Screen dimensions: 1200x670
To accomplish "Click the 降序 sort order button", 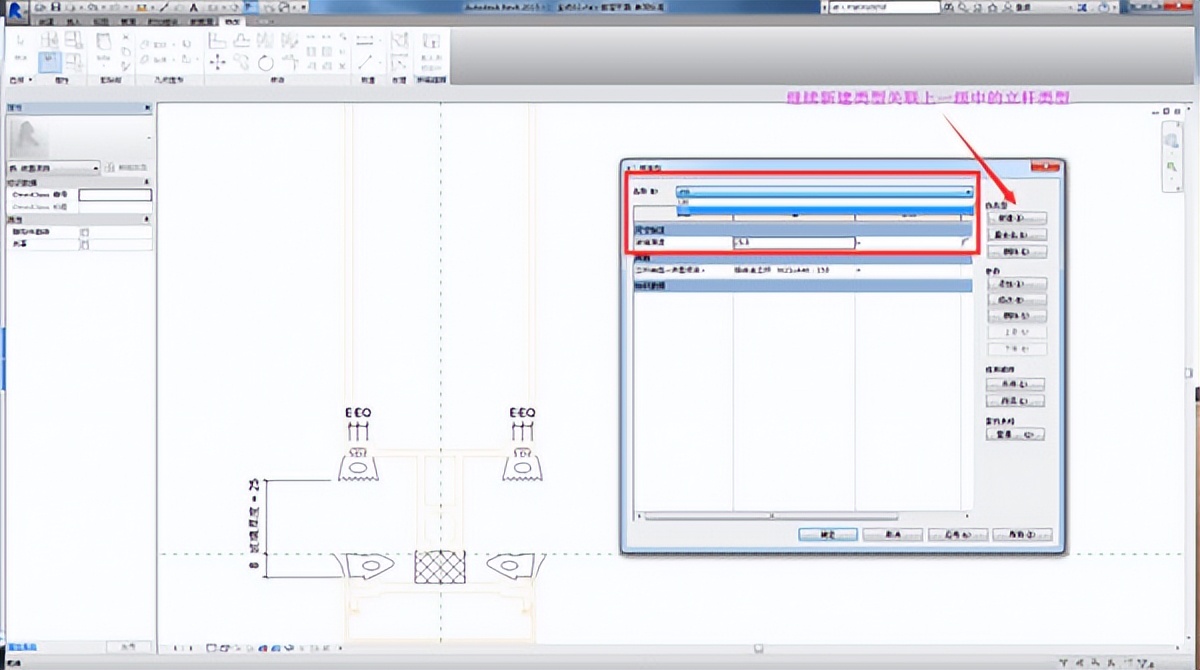I will point(1016,401).
